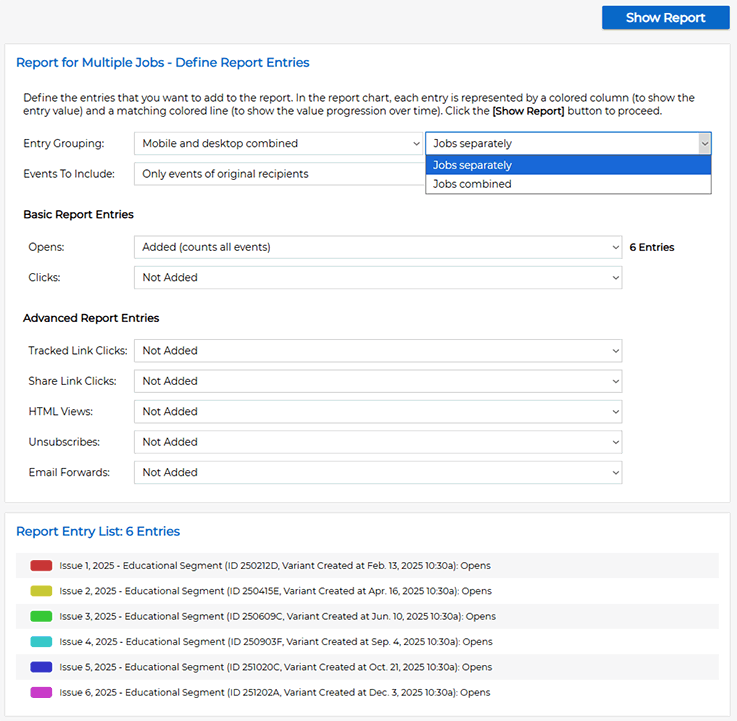Collapse the jobs grouping dropdown arrow
The image size is (737, 721).
point(704,144)
